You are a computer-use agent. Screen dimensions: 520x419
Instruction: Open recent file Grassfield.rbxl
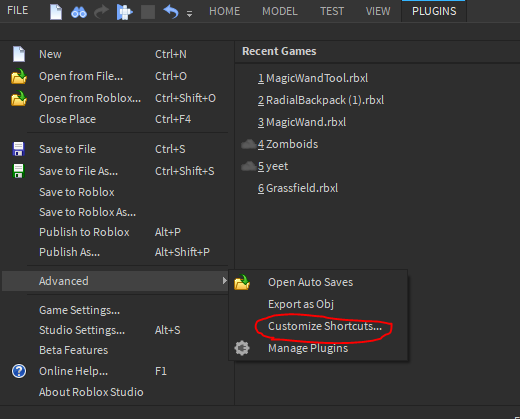298,188
